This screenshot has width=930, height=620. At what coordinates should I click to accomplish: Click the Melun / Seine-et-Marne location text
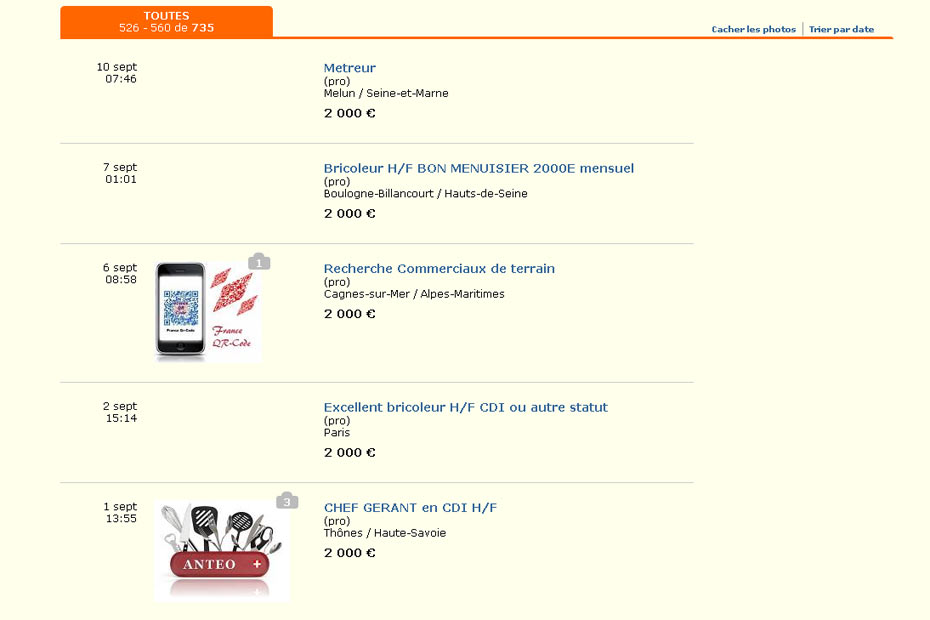tap(386, 93)
